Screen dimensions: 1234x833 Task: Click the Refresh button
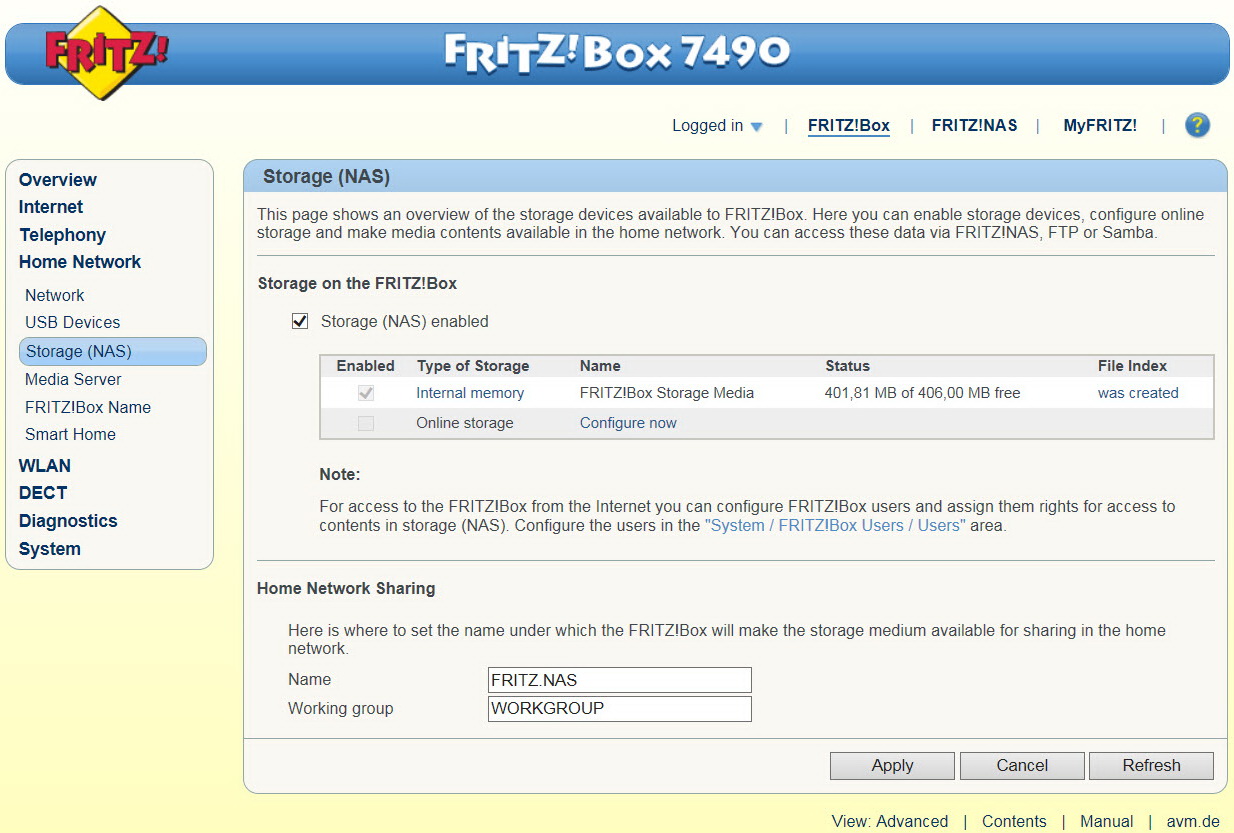(x=1151, y=766)
